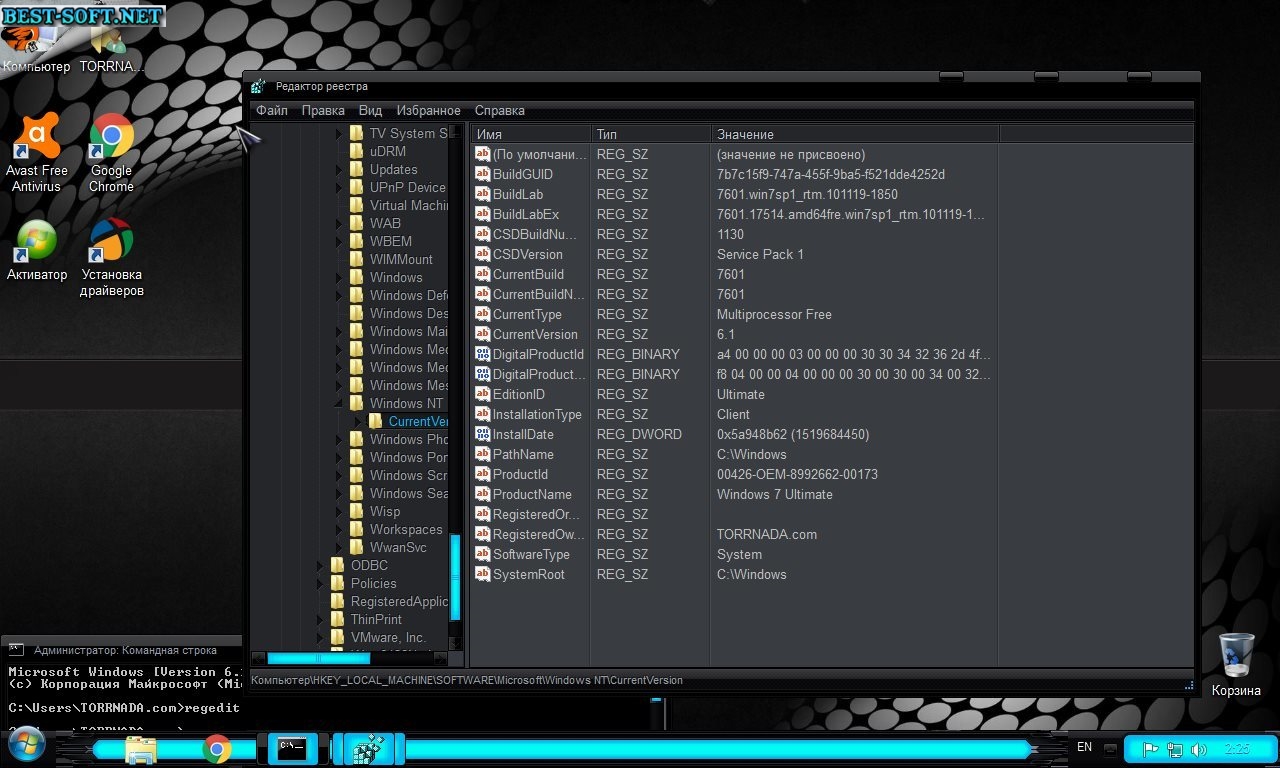Viewport: 1280px width, 768px height.
Task: Click the file explorer taskbar icon
Action: tap(141, 748)
